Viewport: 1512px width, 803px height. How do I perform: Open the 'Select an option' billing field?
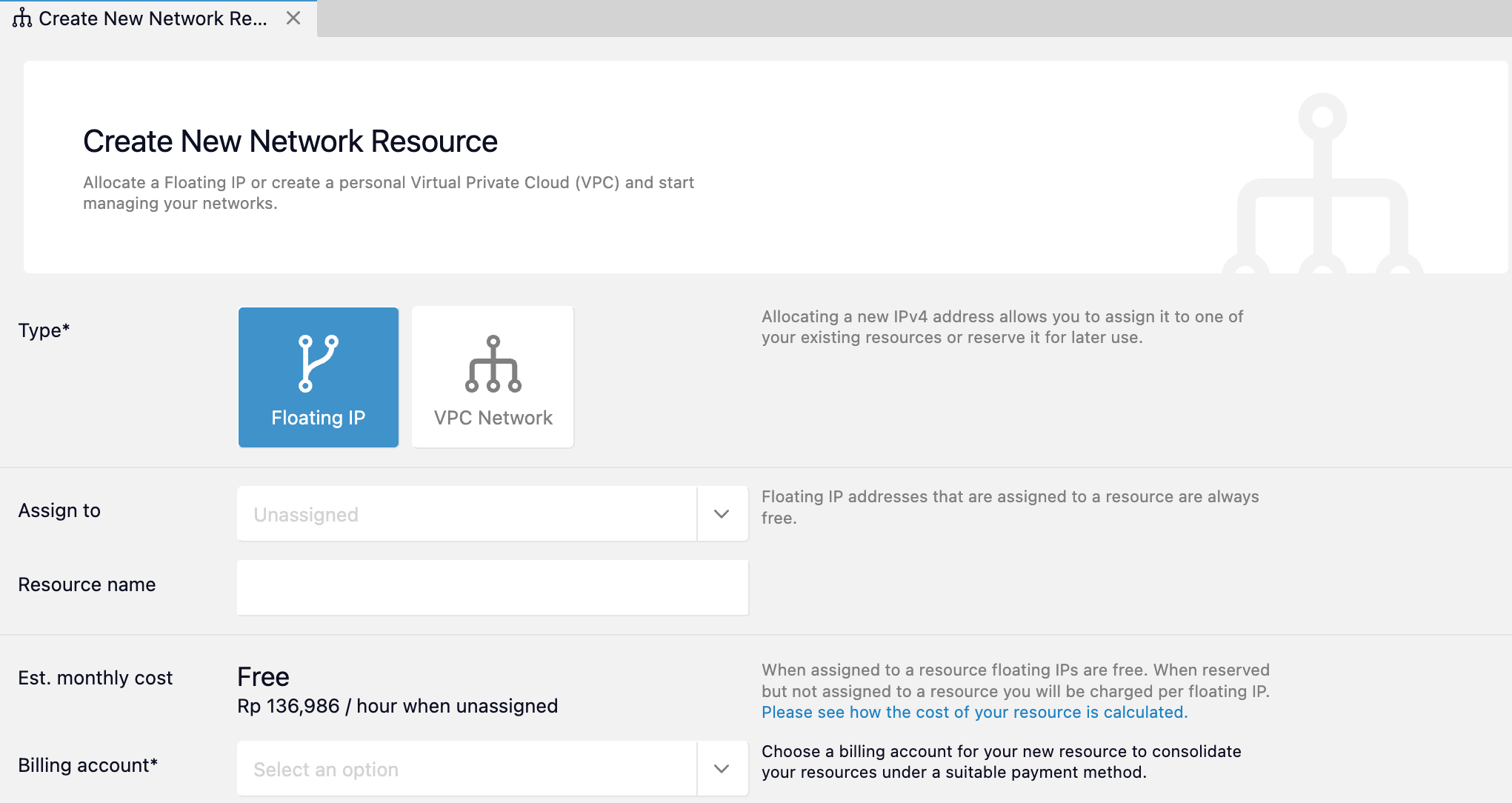(467, 769)
